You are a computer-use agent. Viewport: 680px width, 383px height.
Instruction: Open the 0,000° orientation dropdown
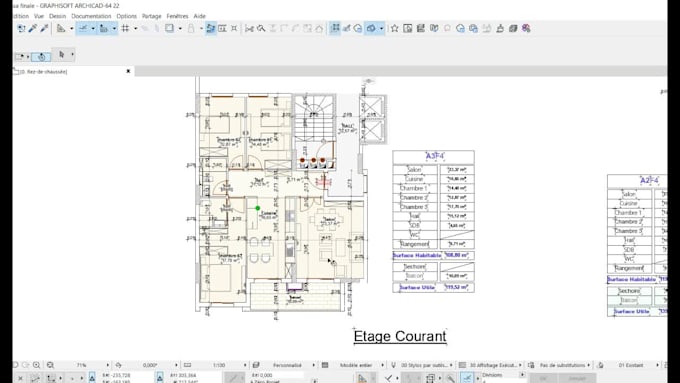(x=176, y=365)
